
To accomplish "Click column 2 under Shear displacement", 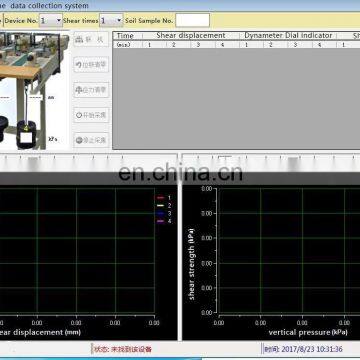I will (x=174, y=44).
